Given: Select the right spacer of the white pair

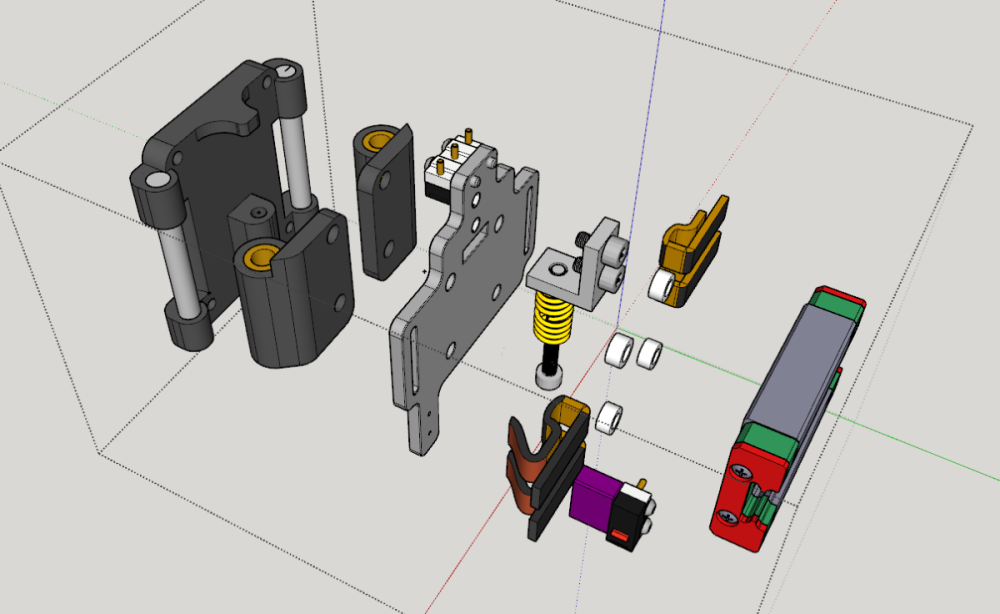Looking at the screenshot, I should (x=649, y=353).
